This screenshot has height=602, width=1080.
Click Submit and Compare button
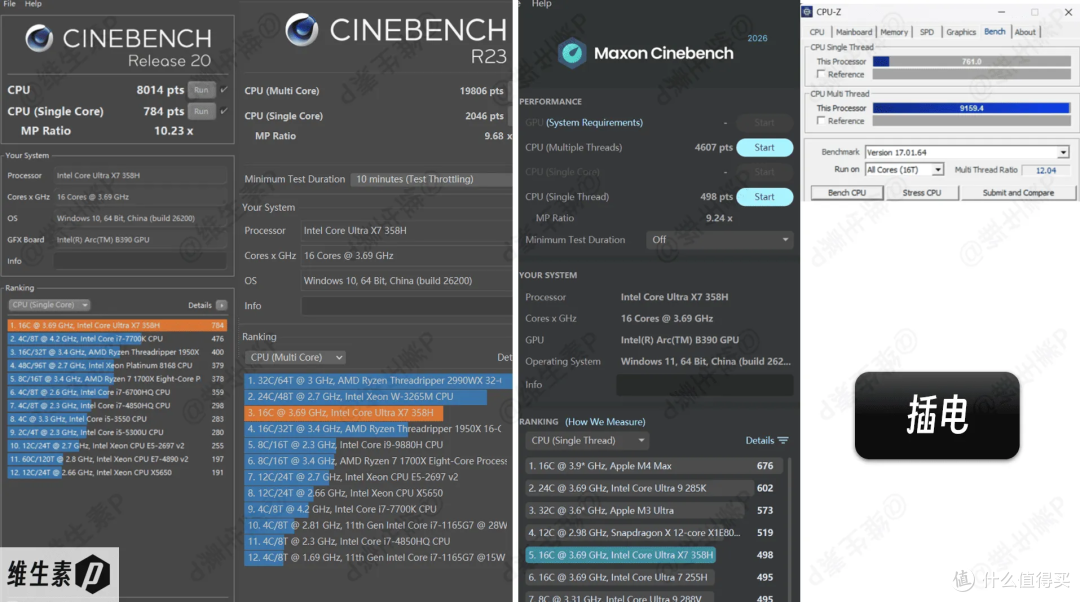click(x=1018, y=193)
